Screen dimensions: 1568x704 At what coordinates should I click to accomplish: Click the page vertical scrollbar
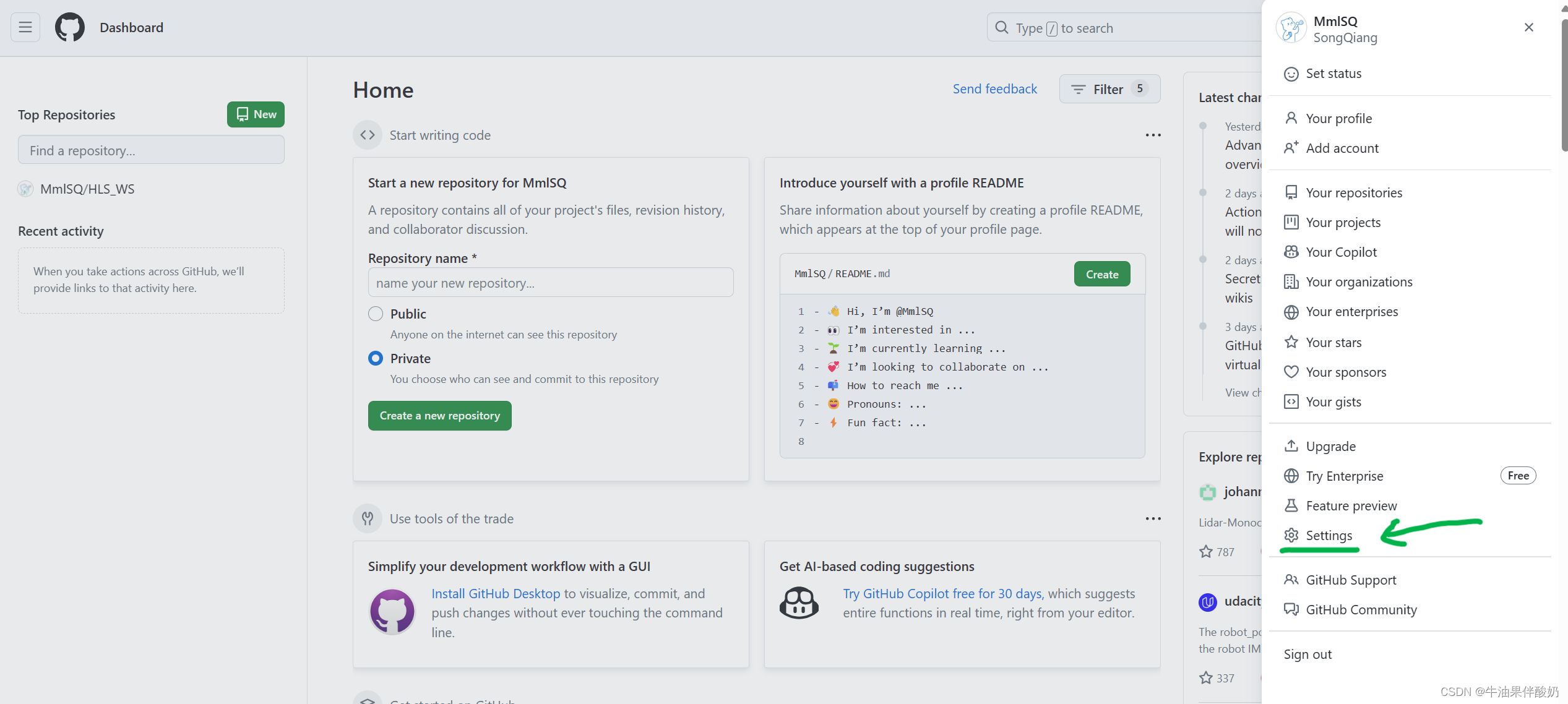click(x=1564, y=87)
